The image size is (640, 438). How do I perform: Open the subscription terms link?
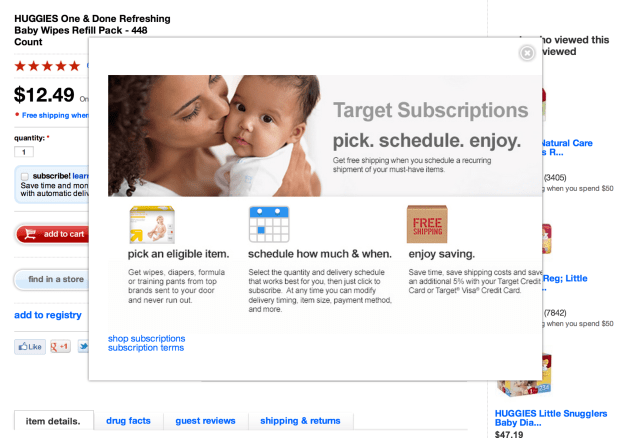tap(146, 348)
